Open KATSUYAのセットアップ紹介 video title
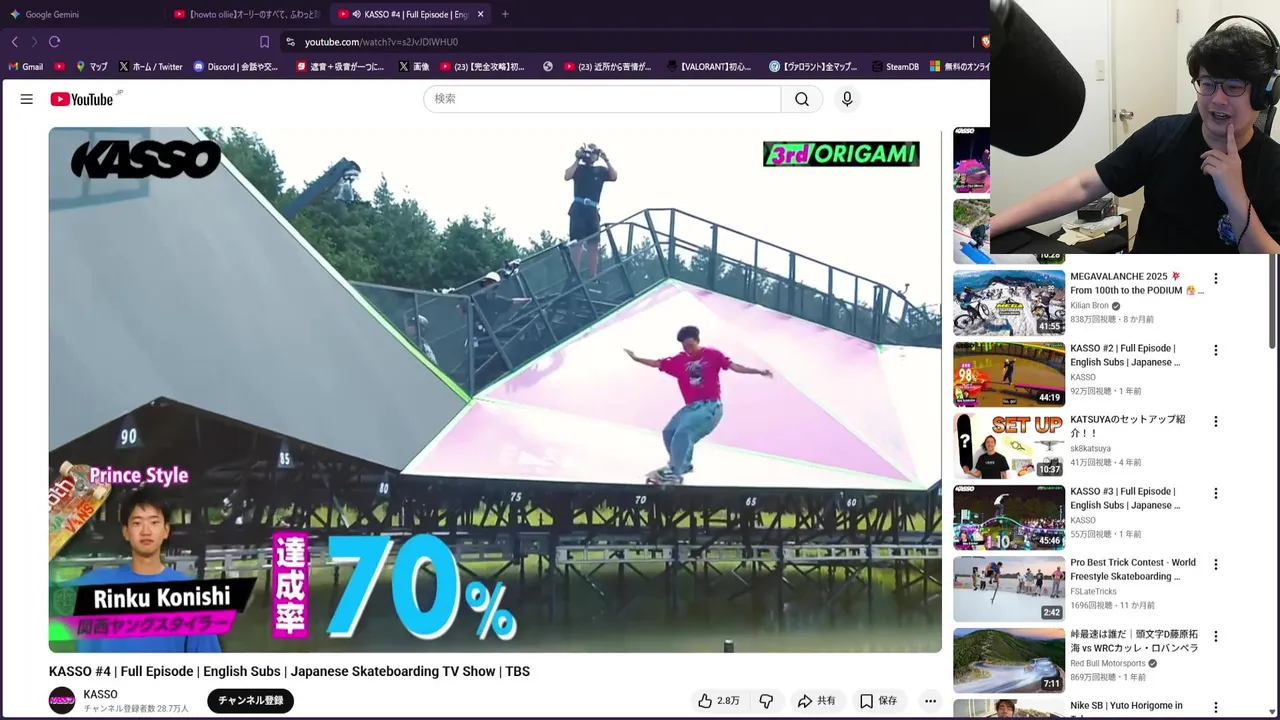Screen dimensions: 1280x720 click(x=1127, y=426)
